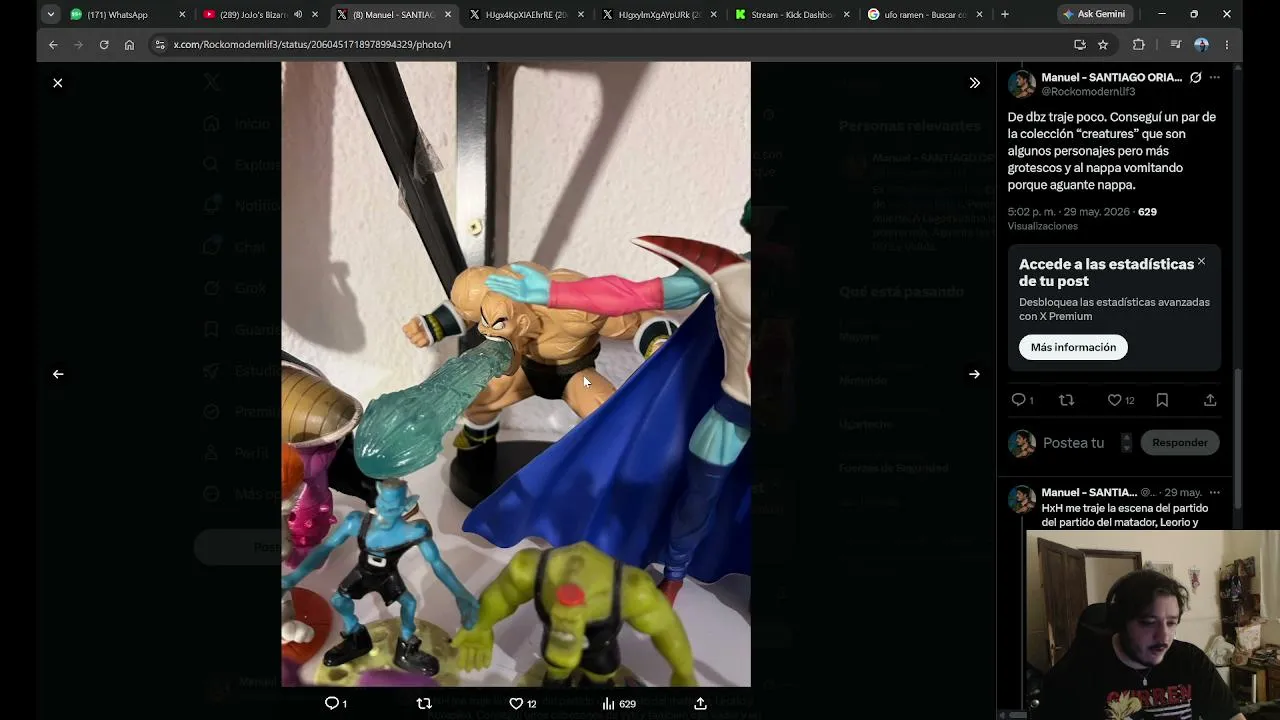Open the '5:02 p. m. · 29 may. 2026' timestamp
Image resolution: width=1280 pixels, height=720 pixels.
(x=1069, y=212)
